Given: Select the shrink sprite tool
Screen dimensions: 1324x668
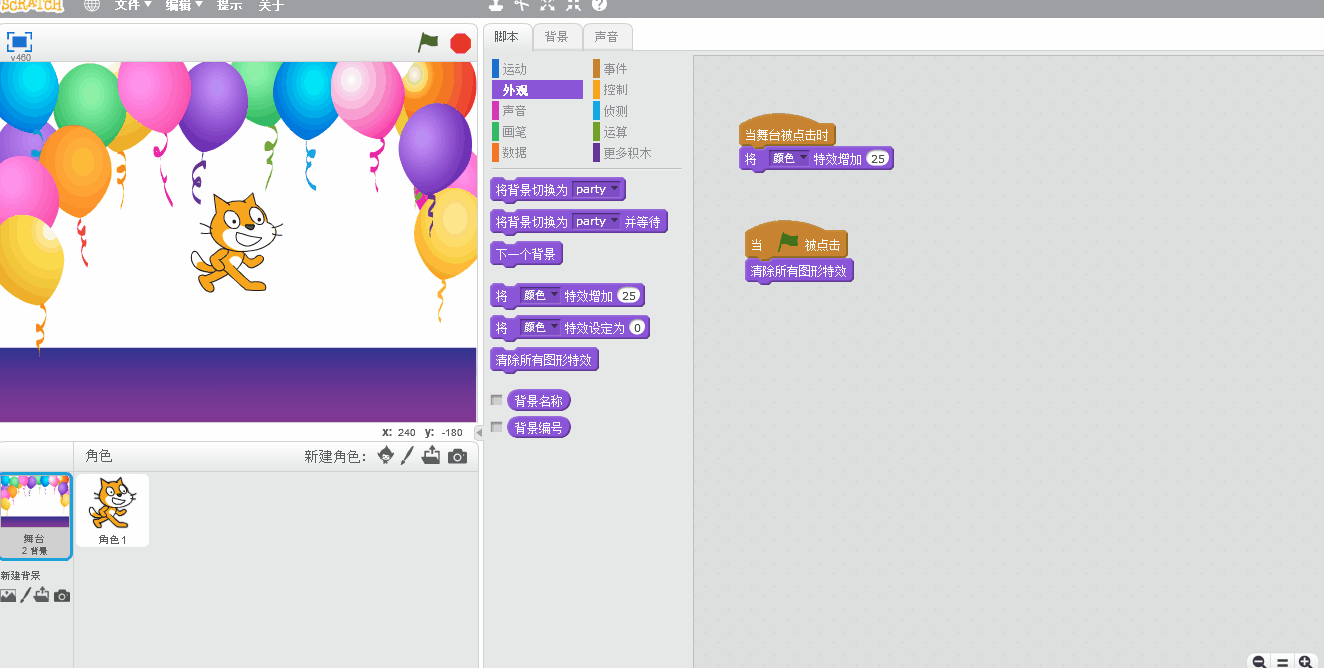Looking at the screenshot, I should (573, 4).
